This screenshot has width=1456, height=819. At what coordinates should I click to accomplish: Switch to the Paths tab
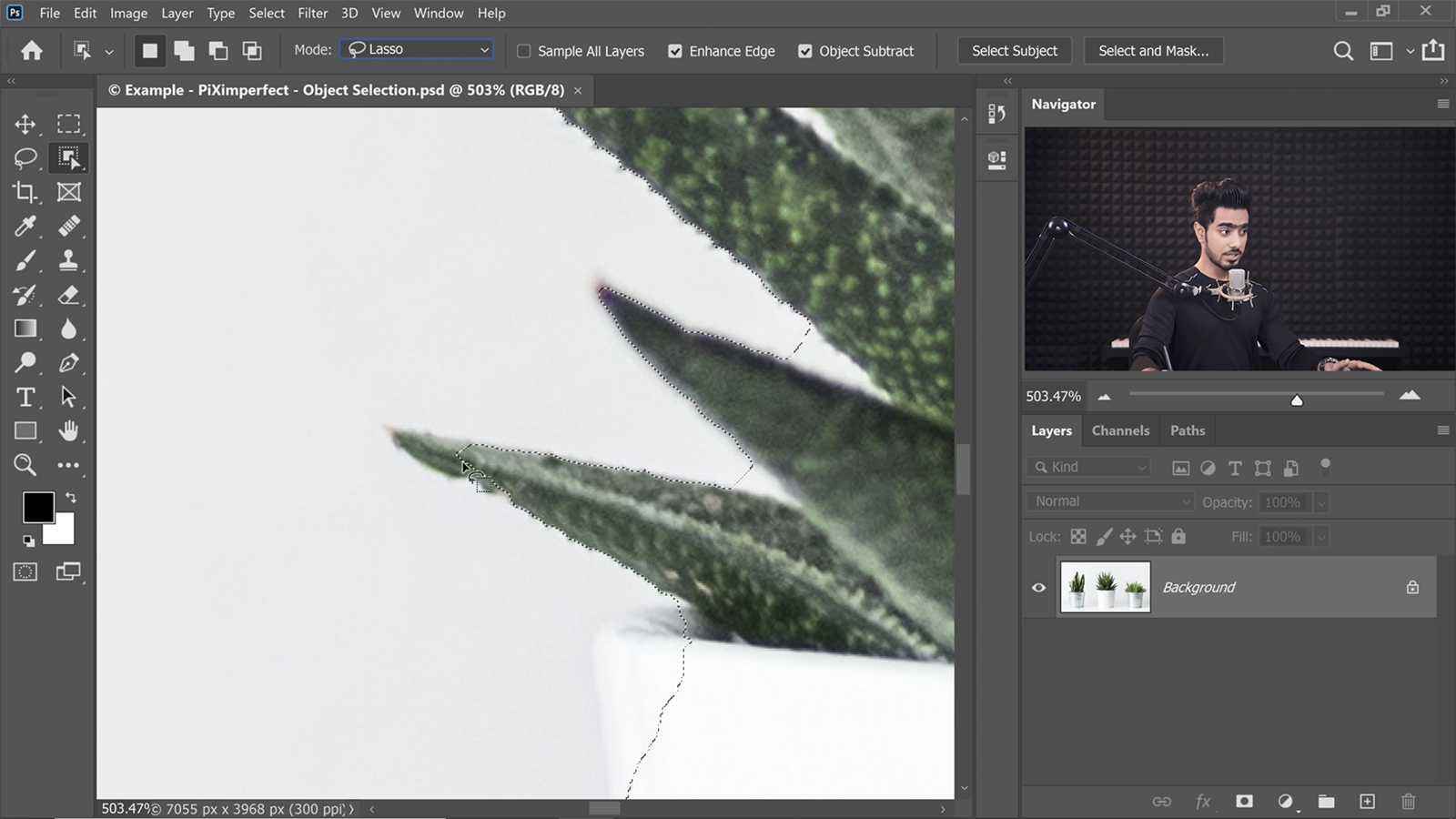coord(1188,430)
